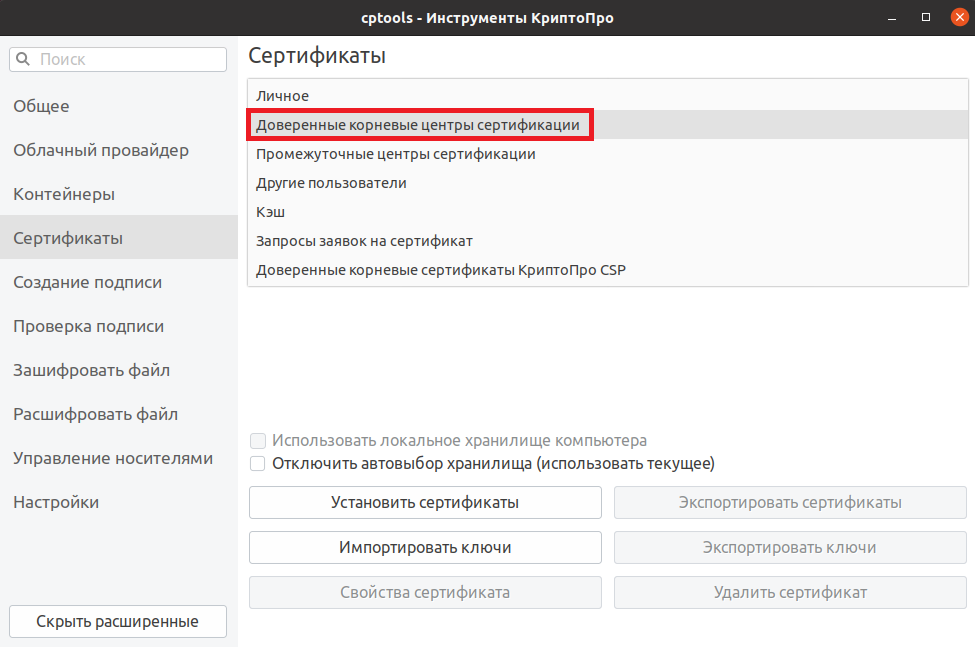Image resolution: width=975 pixels, height=647 pixels.
Task: Open the Общее section
Action: [41, 106]
